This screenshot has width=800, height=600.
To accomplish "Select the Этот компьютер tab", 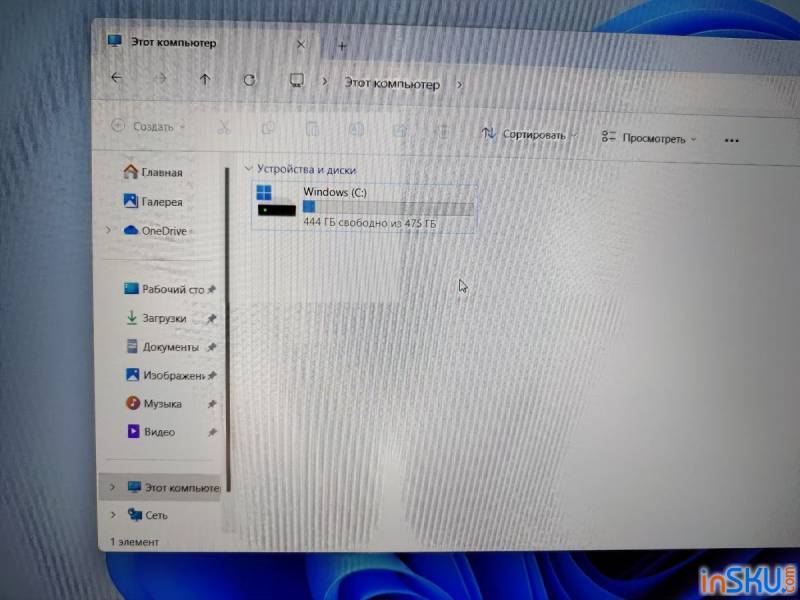I will pyautogui.click(x=204, y=43).
